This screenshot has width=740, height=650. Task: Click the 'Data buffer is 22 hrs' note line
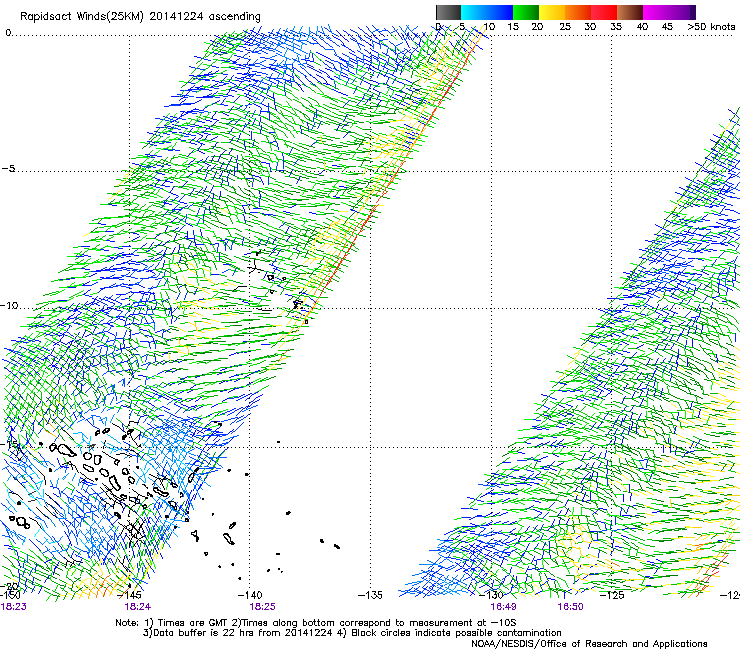pos(352,633)
